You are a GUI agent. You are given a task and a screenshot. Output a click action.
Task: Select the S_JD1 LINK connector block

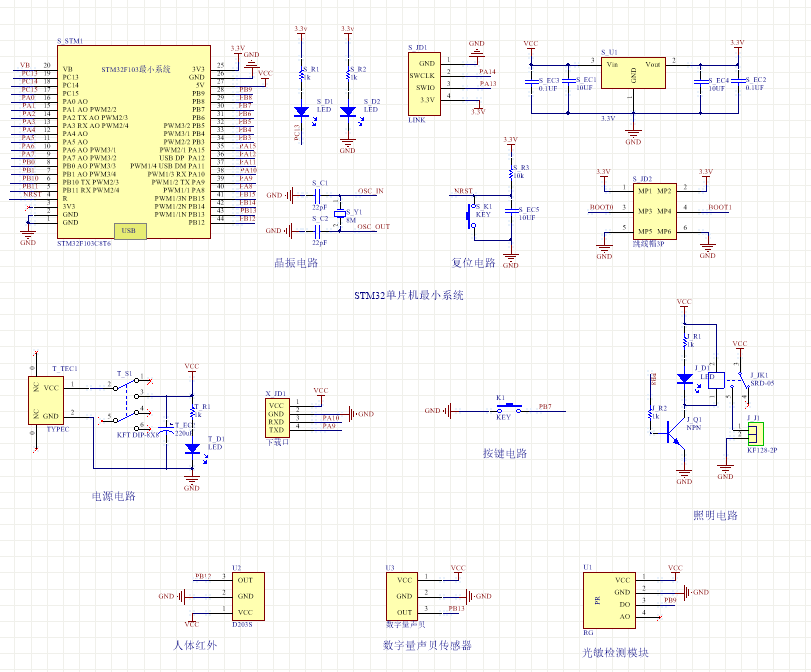424,84
